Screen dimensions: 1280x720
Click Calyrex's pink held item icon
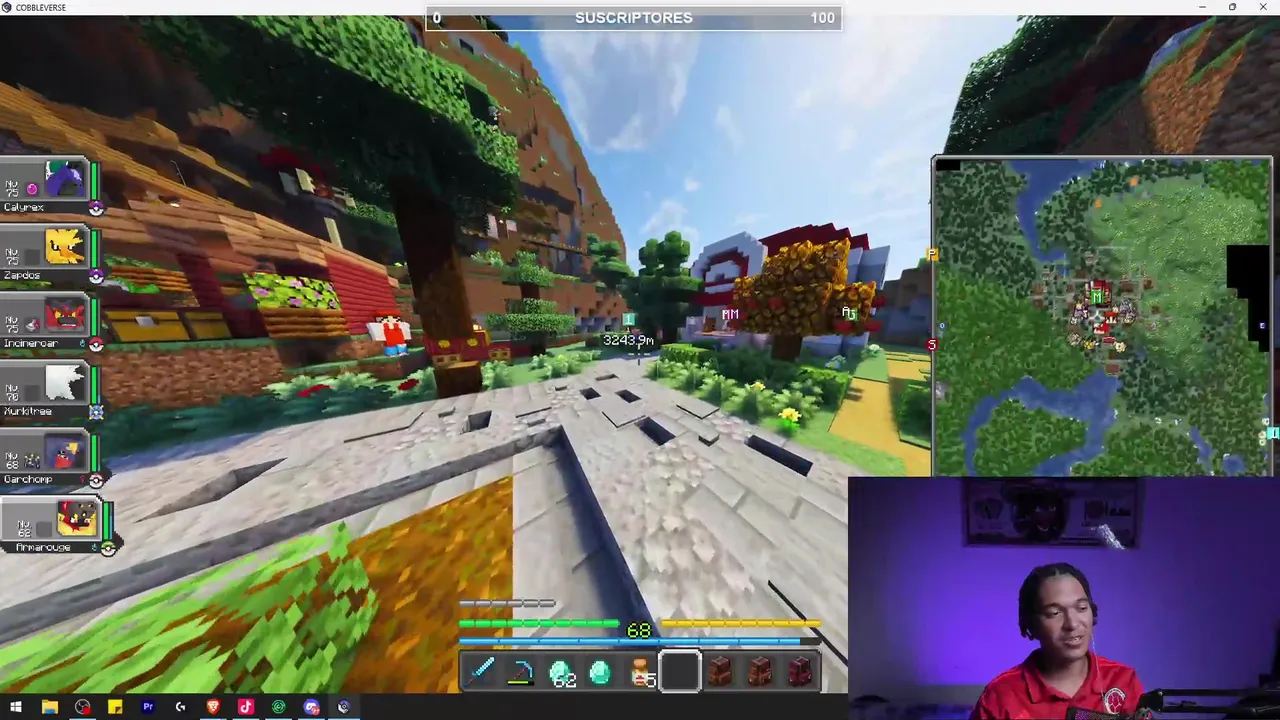pyautogui.click(x=32, y=189)
